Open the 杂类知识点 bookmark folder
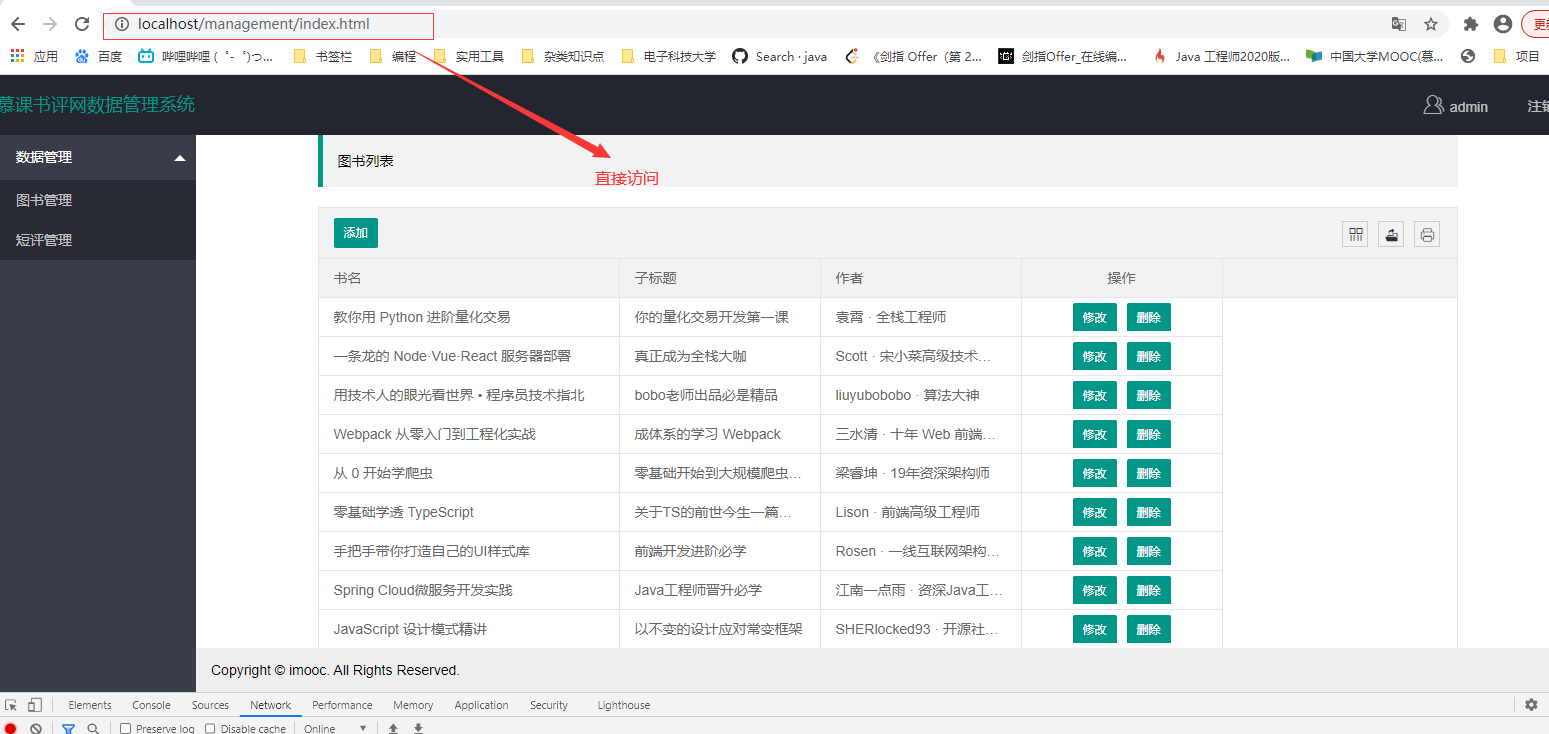 coord(563,56)
